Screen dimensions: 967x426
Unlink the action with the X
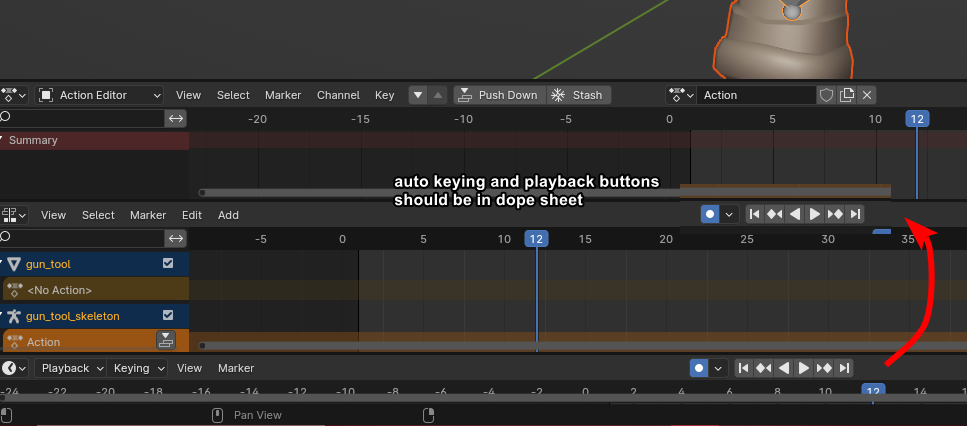pyautogui.click(x=866, y=95)
